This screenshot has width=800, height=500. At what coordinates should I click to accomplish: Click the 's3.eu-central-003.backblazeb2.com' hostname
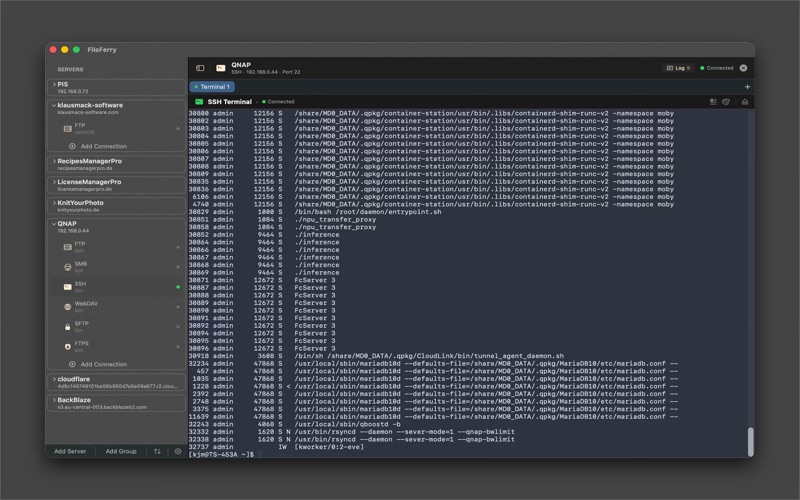(102, 407)
